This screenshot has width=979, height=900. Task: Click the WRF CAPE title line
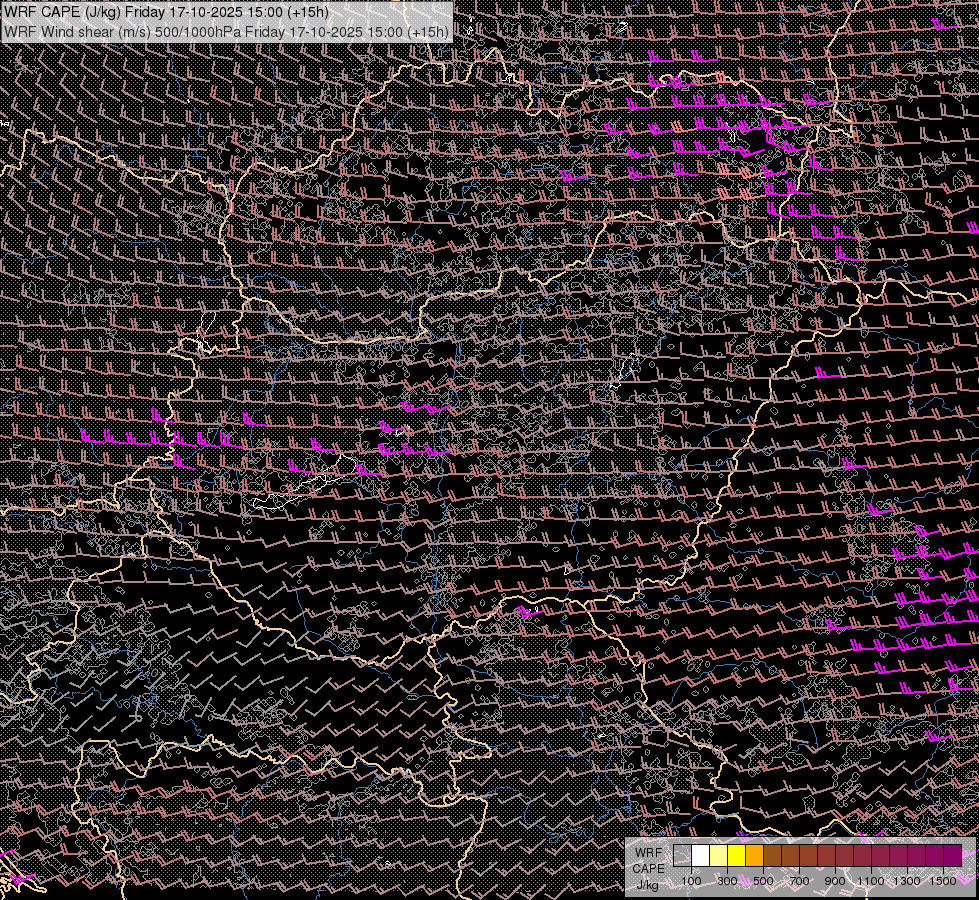coord(167,12)
